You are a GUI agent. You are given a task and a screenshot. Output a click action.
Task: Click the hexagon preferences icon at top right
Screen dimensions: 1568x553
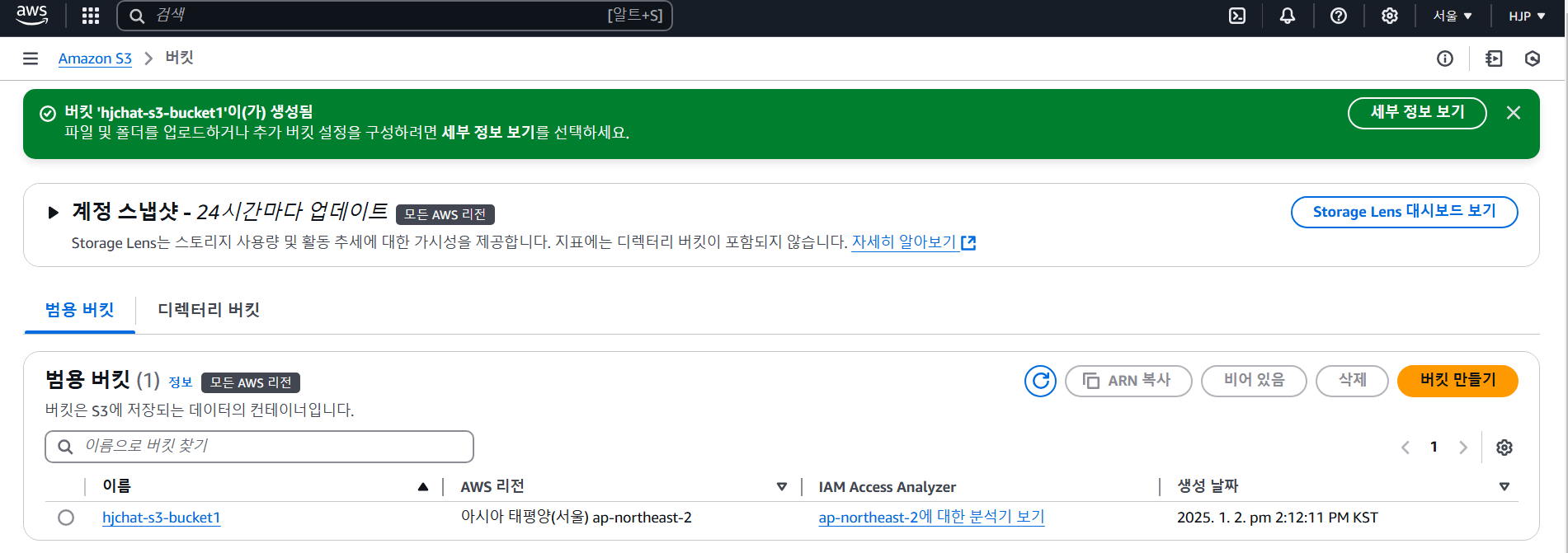[x=1533, y=59]
